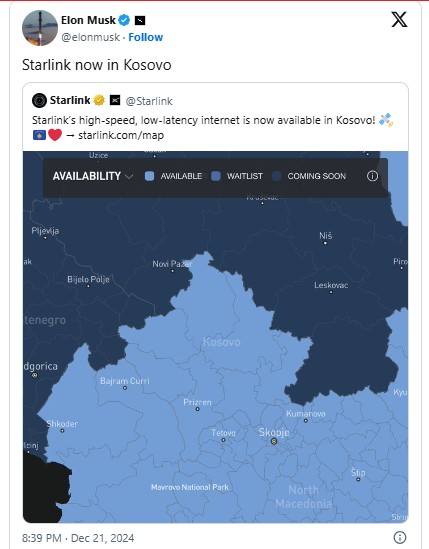Open the @Starlink handle

[x=149, y=101]
